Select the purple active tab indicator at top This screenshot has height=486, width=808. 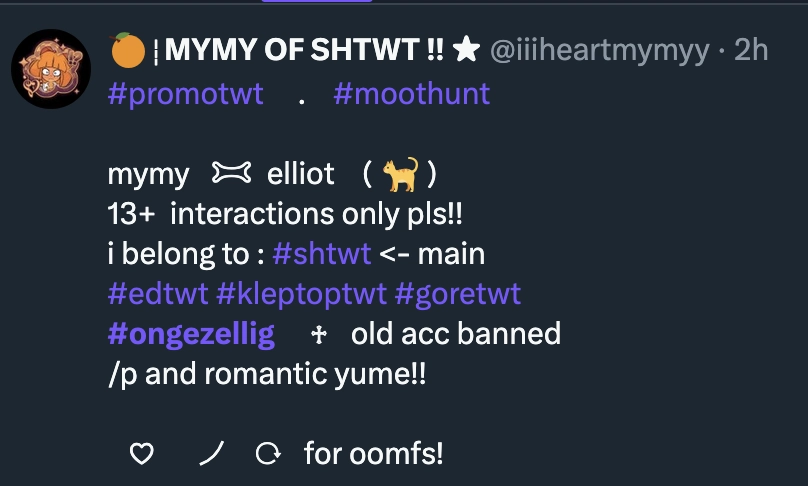[316, 2]
